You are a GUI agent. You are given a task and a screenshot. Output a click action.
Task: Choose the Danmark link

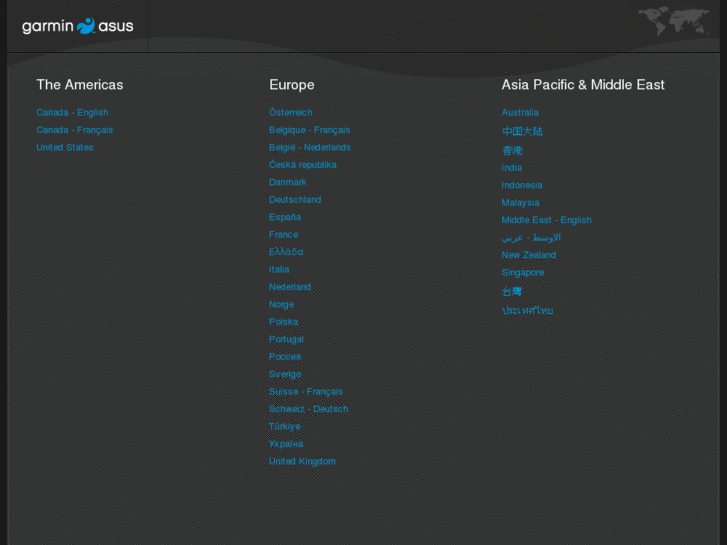pyautogui.click(x=287, y=182)
